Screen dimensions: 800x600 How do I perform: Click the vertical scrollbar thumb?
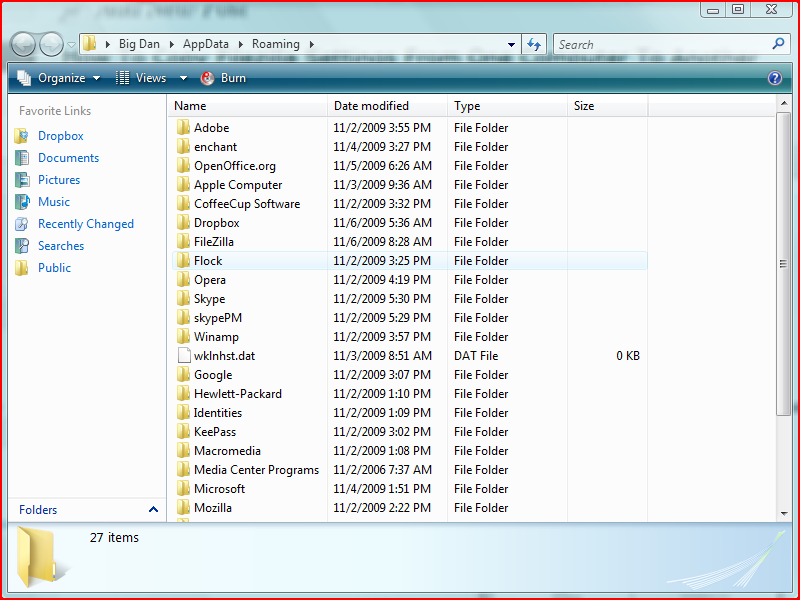[x=783, y=263]
